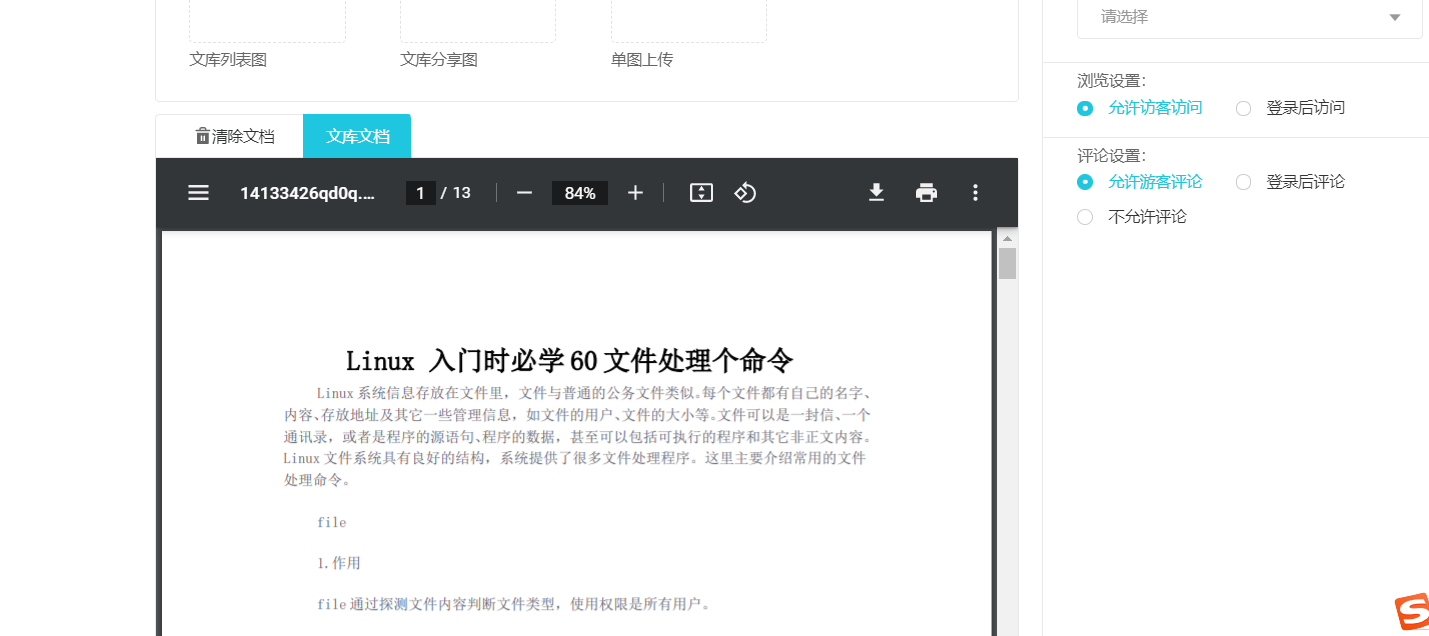Click the 84% zoom level field
Viewport: 1429px width, 636px height.
pyautogui.click(x=580, y=193)
